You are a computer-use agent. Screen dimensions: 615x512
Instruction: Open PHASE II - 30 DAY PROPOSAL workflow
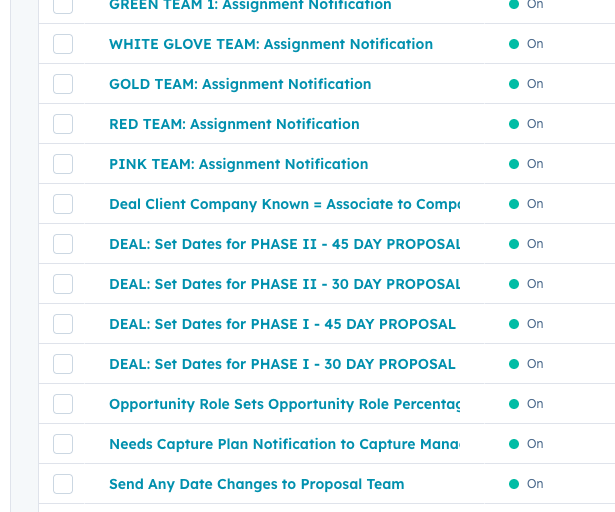(284, 284)
